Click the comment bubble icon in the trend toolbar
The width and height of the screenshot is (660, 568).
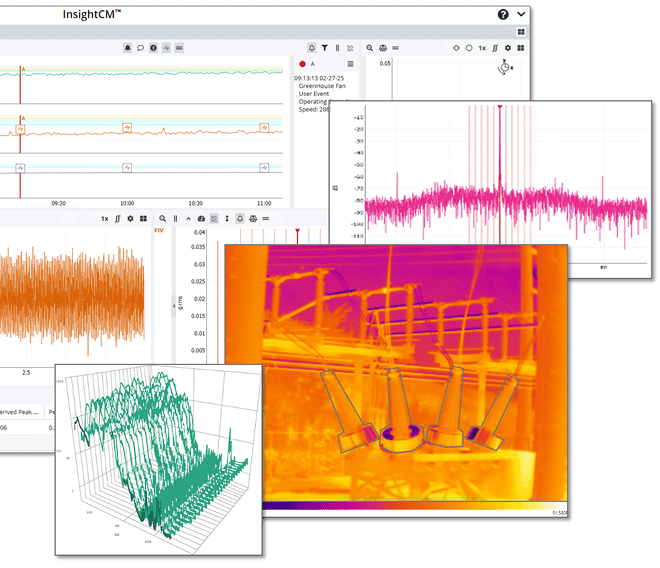tap(141, 48)
